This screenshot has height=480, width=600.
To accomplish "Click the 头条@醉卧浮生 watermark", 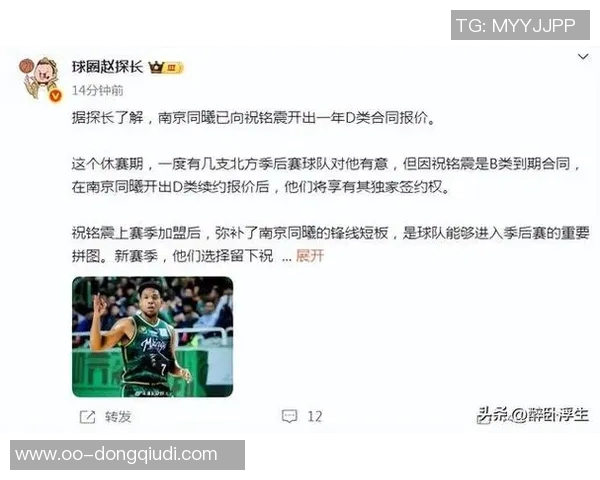I will [x=533, y=415].
